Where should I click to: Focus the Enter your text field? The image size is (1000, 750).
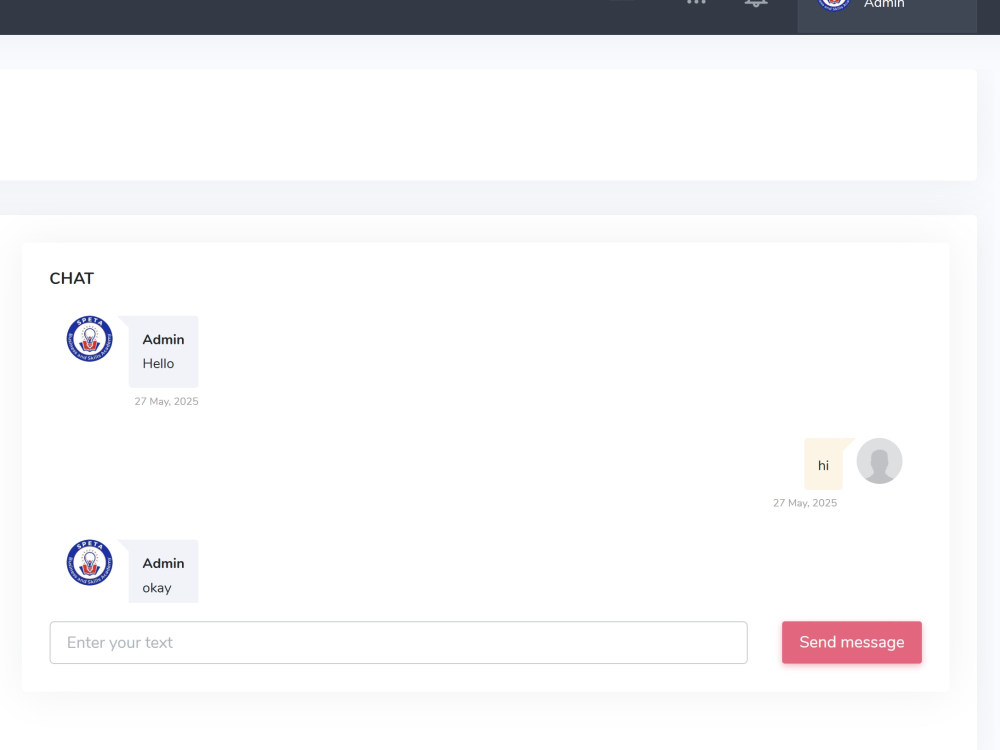399,642
